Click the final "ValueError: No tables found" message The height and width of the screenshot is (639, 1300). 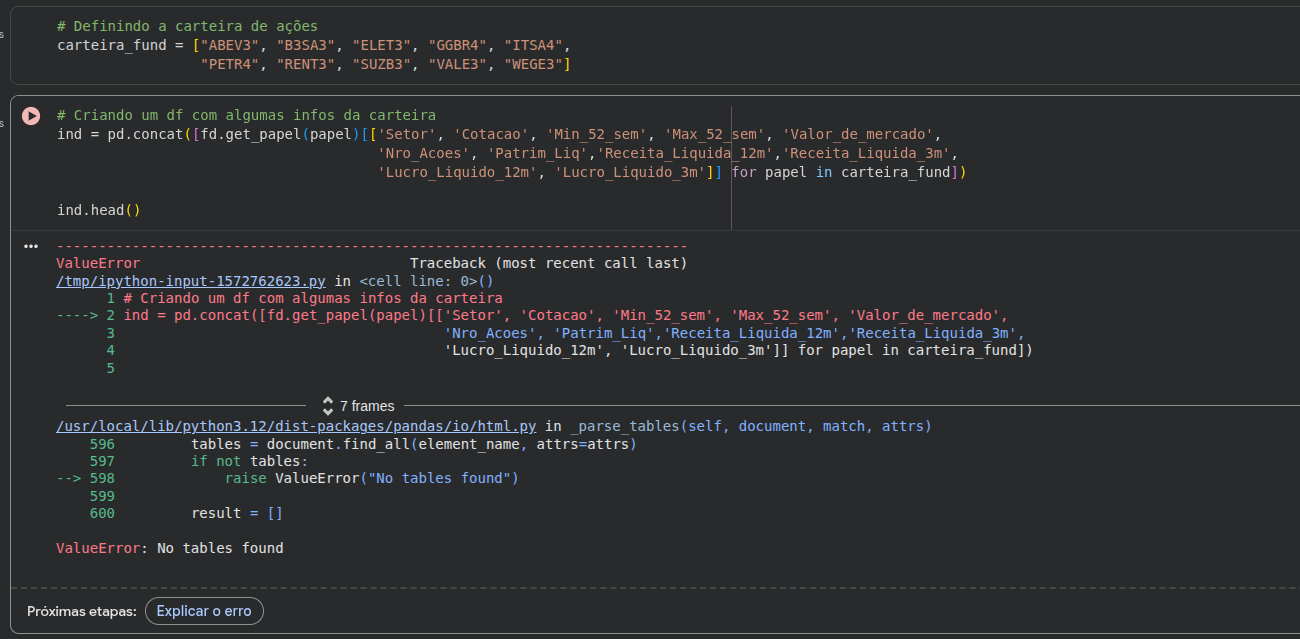pyautogui.click(x=170, y=548)
